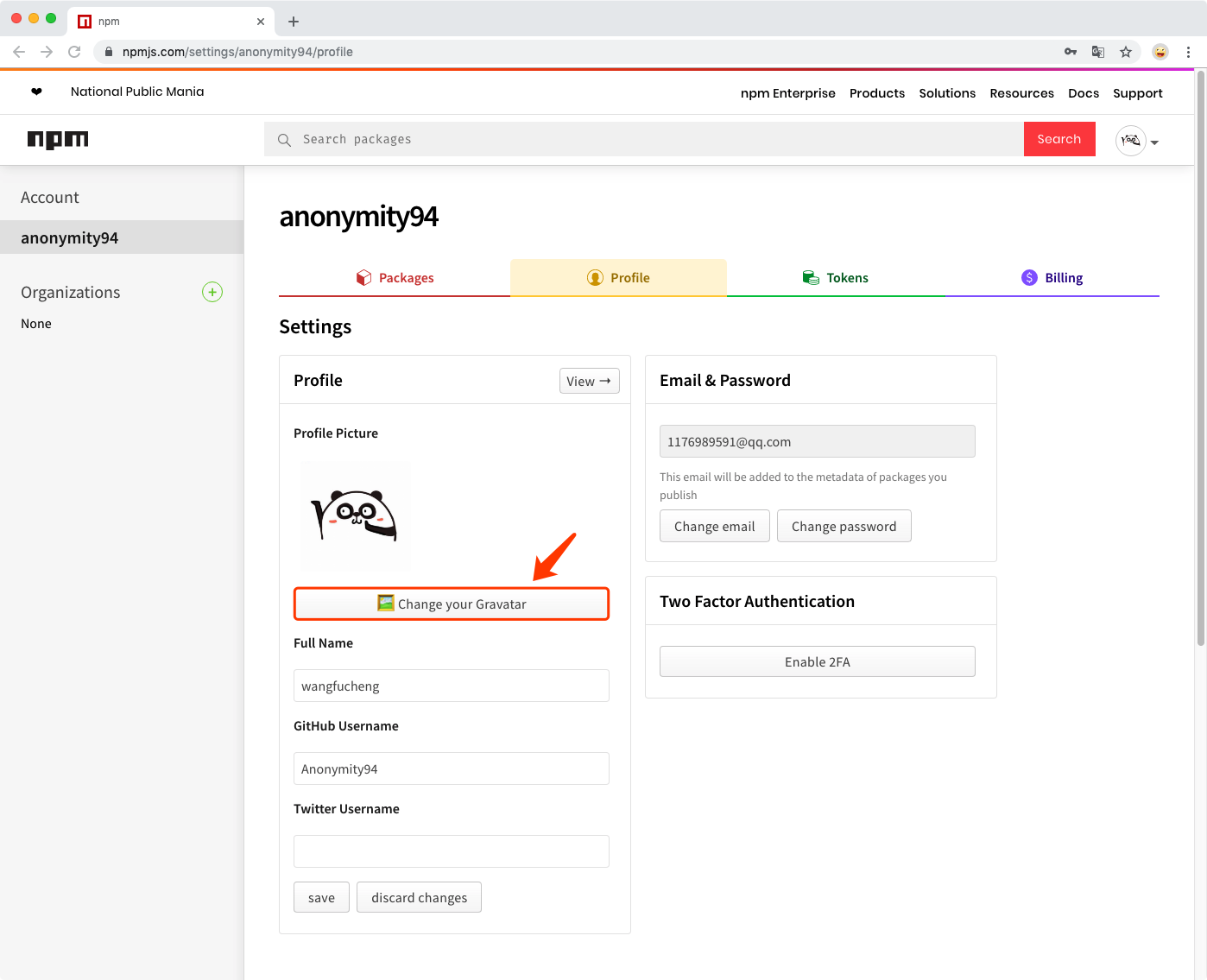Screen dimensions: 1207x980
Task: Click the save button
Action: 321,897
